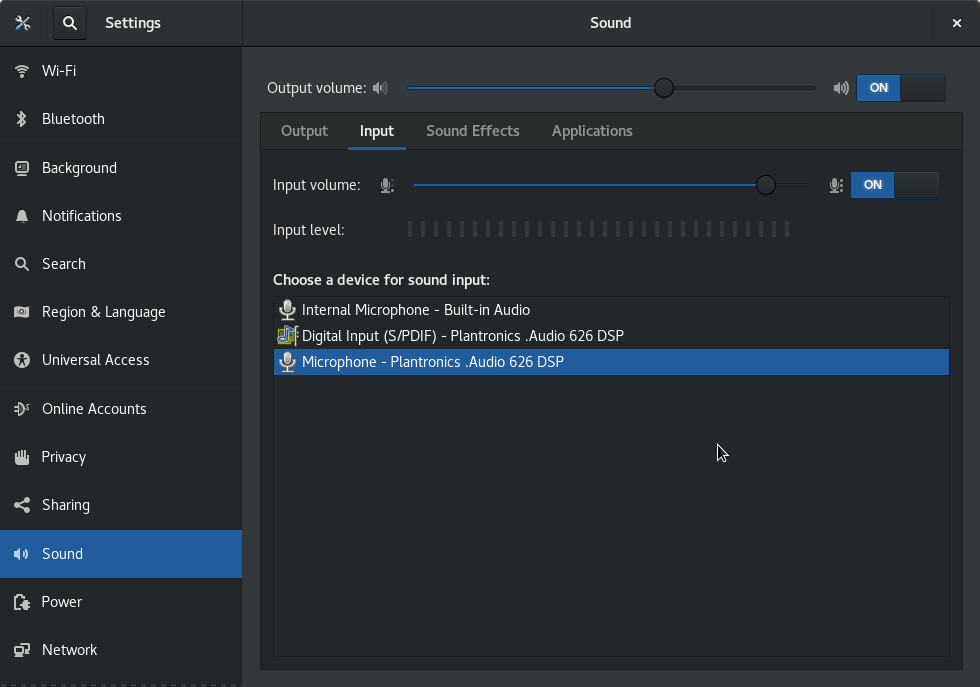
Task: Select the Privacy hand icon
Action: pos(21,456)
